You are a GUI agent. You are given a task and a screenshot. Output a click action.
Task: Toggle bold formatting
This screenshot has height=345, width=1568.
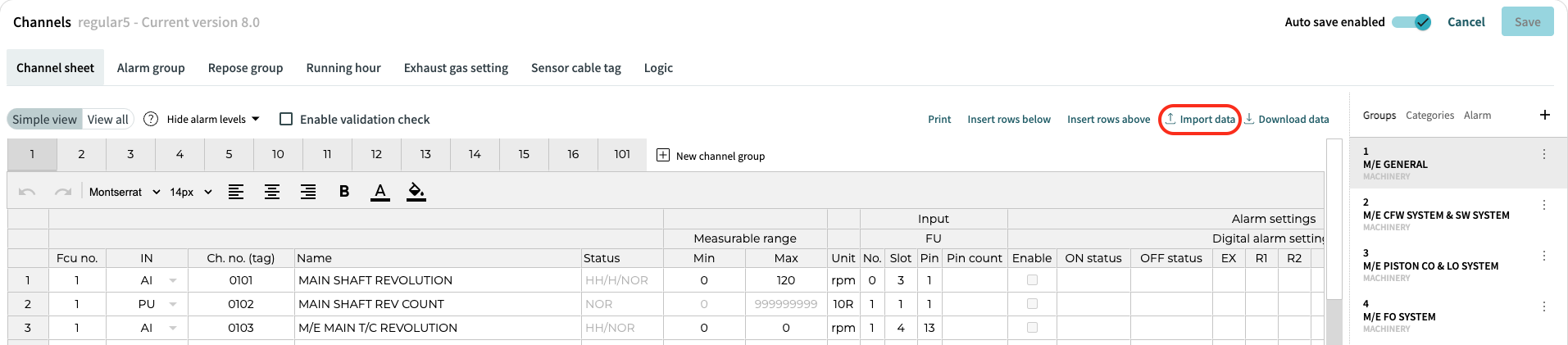pos(344,192)
